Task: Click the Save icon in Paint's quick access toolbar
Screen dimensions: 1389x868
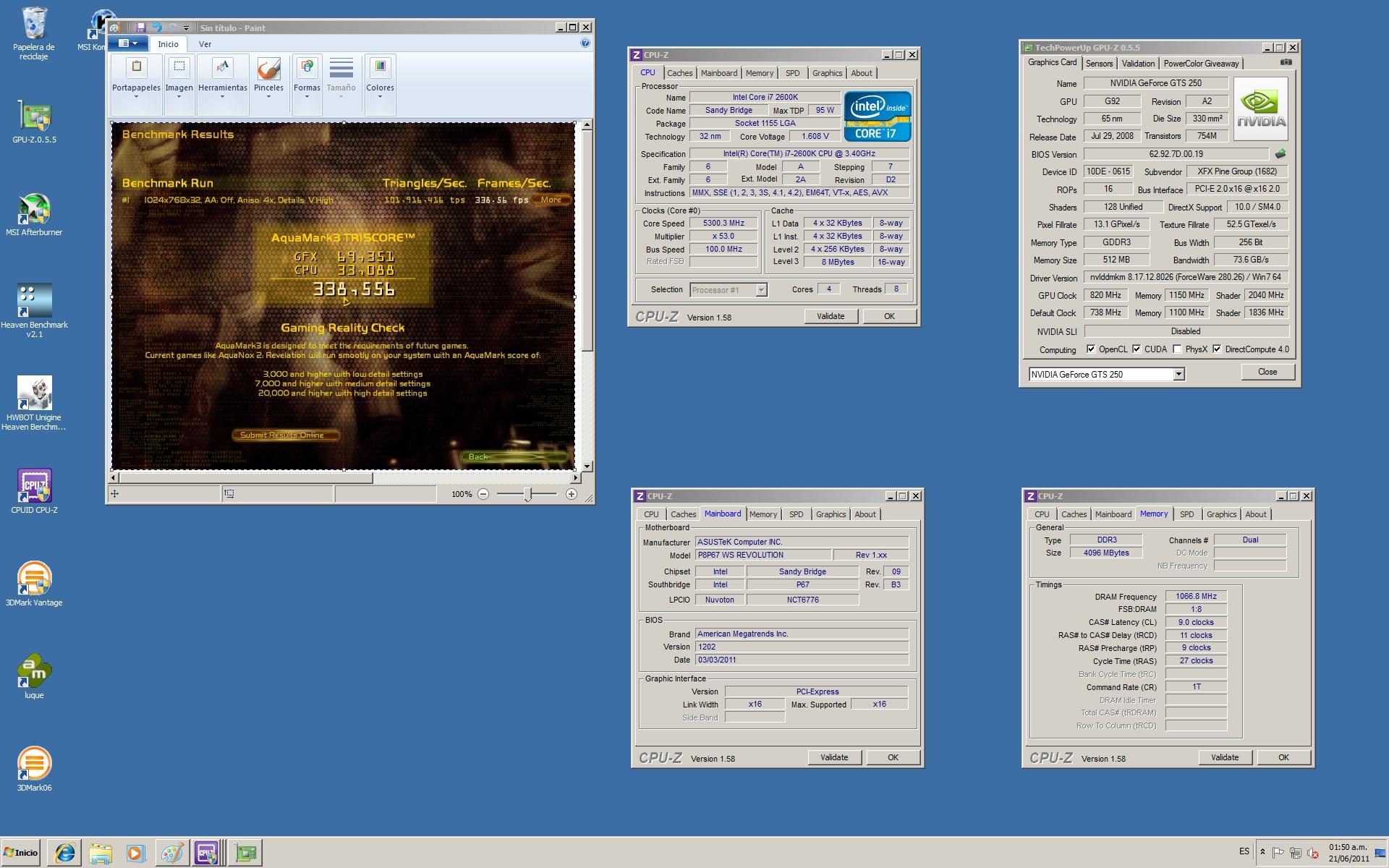Action: point(140,27)
